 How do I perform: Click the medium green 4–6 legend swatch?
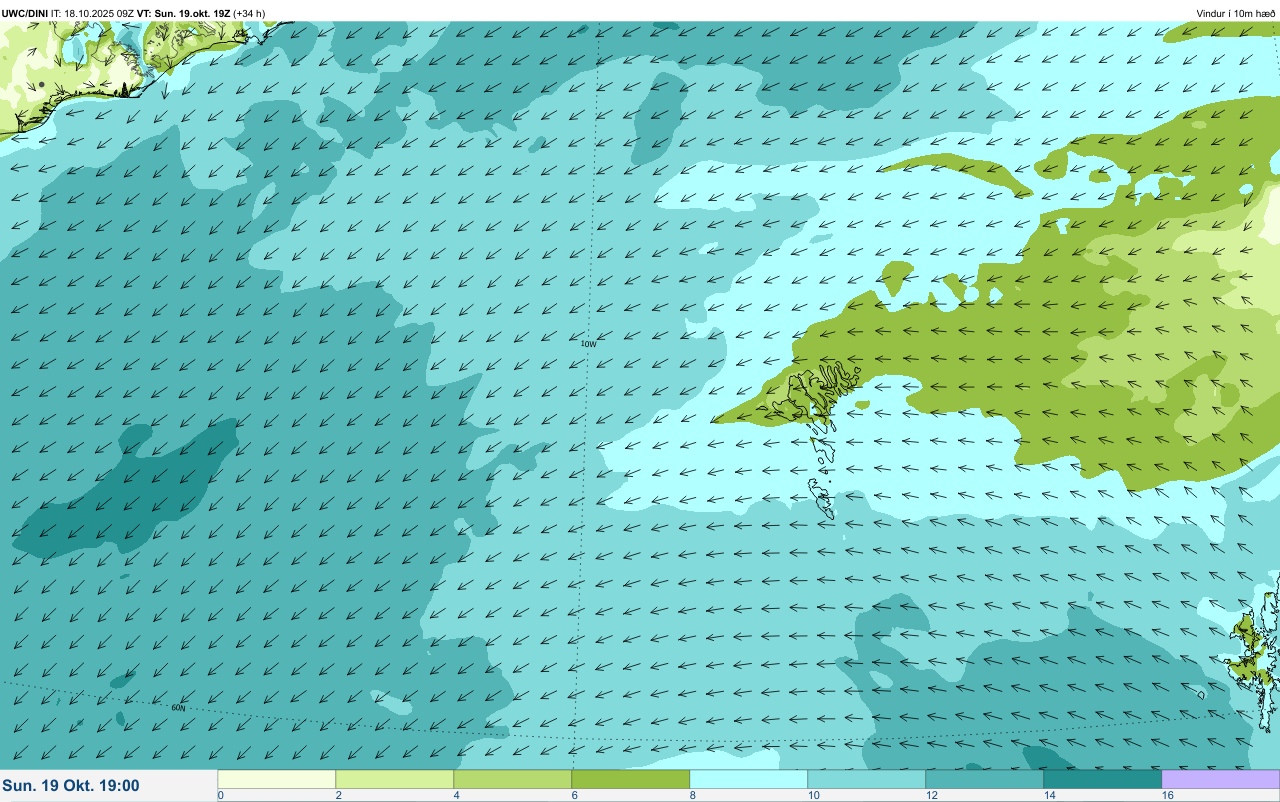click(x=513, y=779)
